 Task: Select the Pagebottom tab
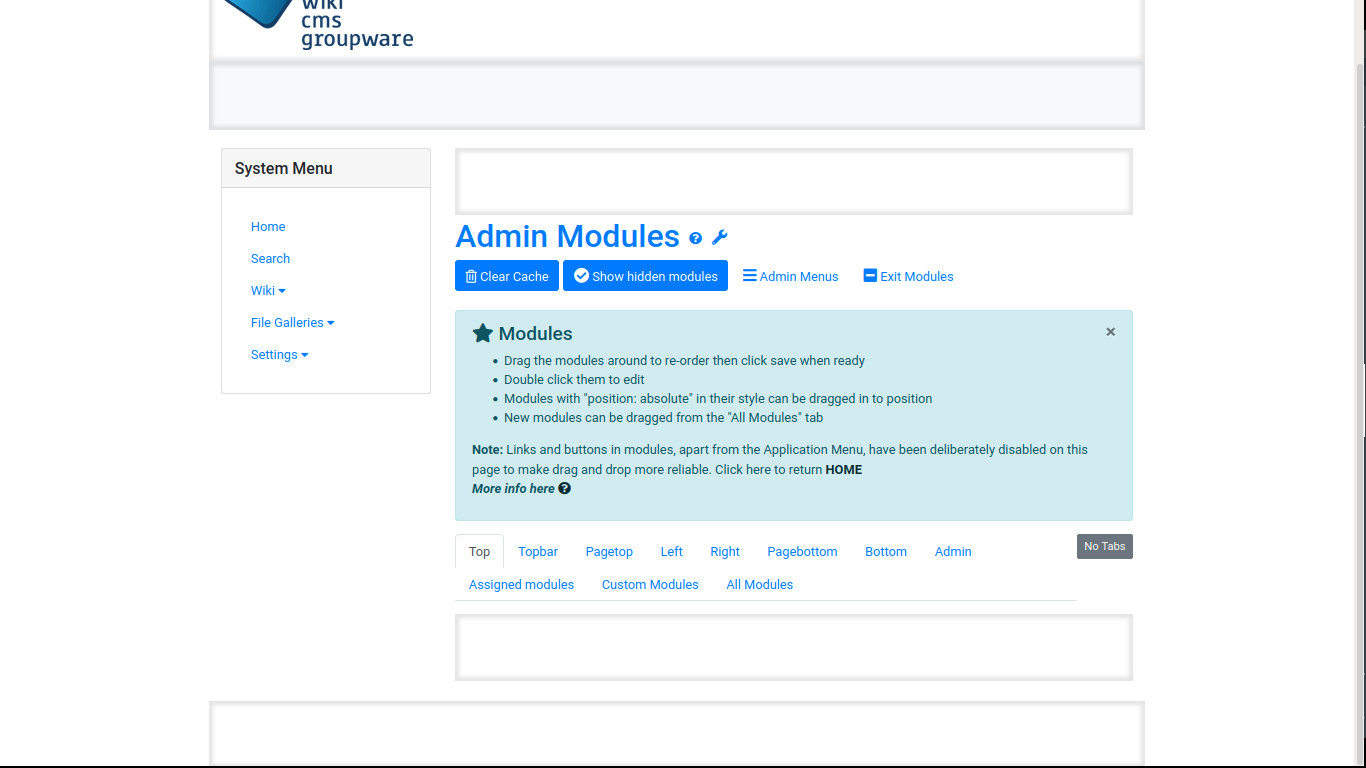pyautogui.click(x=802, y=552)
